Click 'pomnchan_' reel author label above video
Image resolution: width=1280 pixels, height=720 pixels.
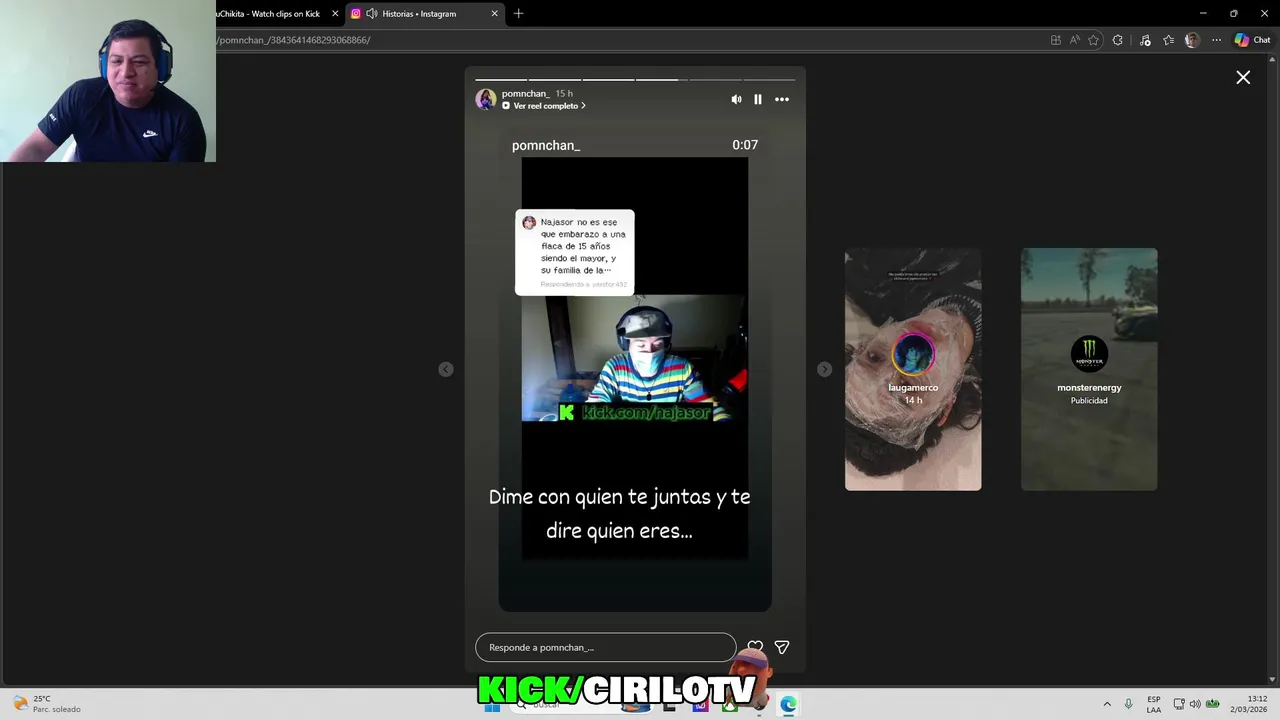[546, 145]
